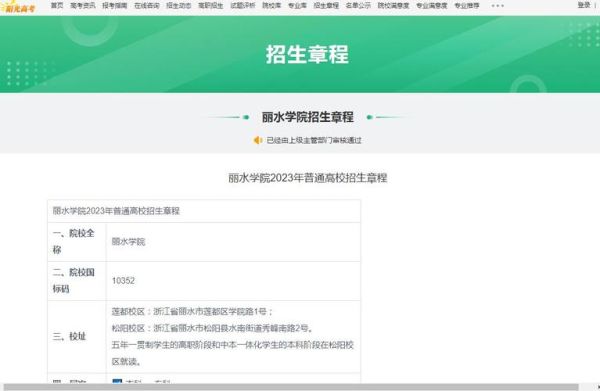
Task: Click the 10352 code value
Action: pyautogui.click(x=123, y=281)
